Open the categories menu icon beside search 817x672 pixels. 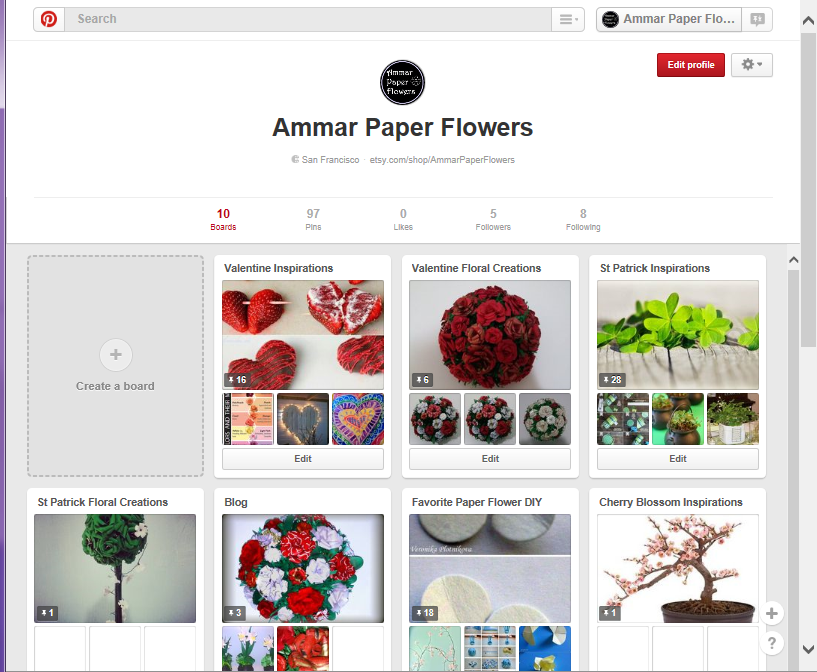click(568, 19)
